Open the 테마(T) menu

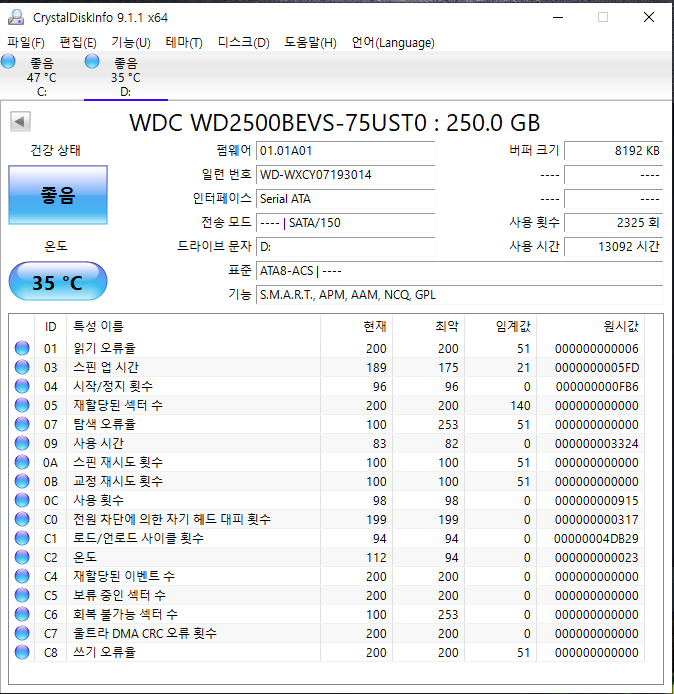184,42
